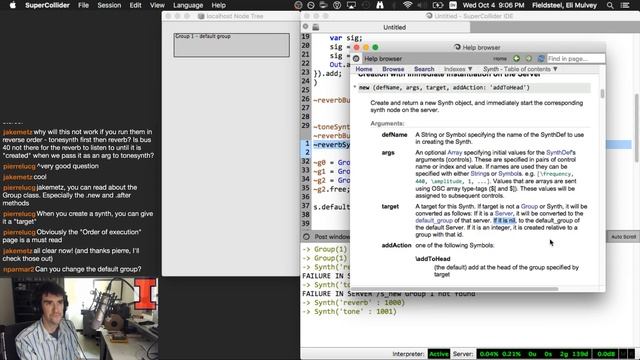640x360 pixels.
Task: Select the Untitled document tab
Action: [x=394, y=27]
